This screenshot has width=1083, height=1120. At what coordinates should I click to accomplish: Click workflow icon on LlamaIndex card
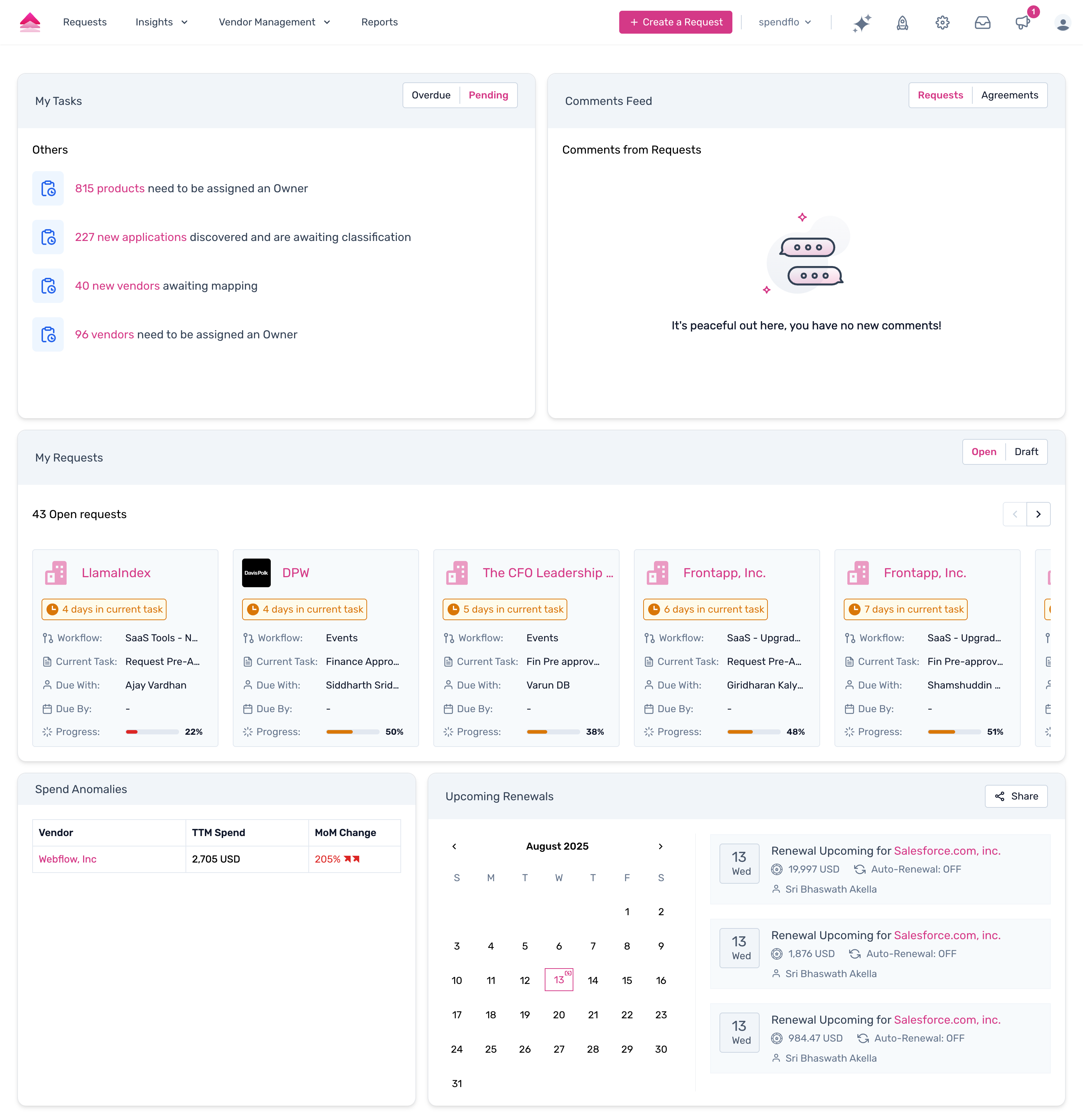48,638
